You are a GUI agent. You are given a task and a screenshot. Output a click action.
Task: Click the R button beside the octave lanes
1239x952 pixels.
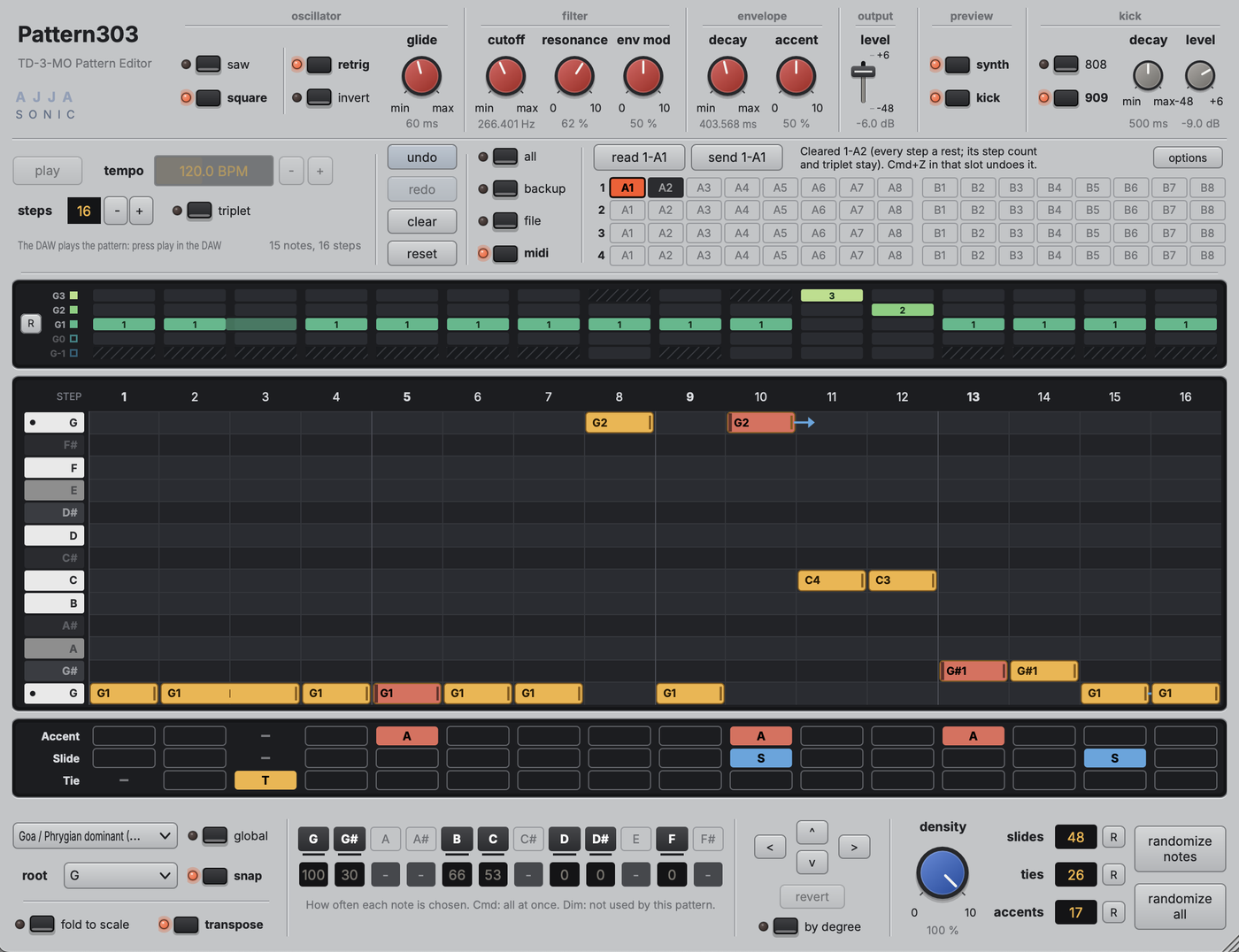pyautogui.click(x=31, y=324)
